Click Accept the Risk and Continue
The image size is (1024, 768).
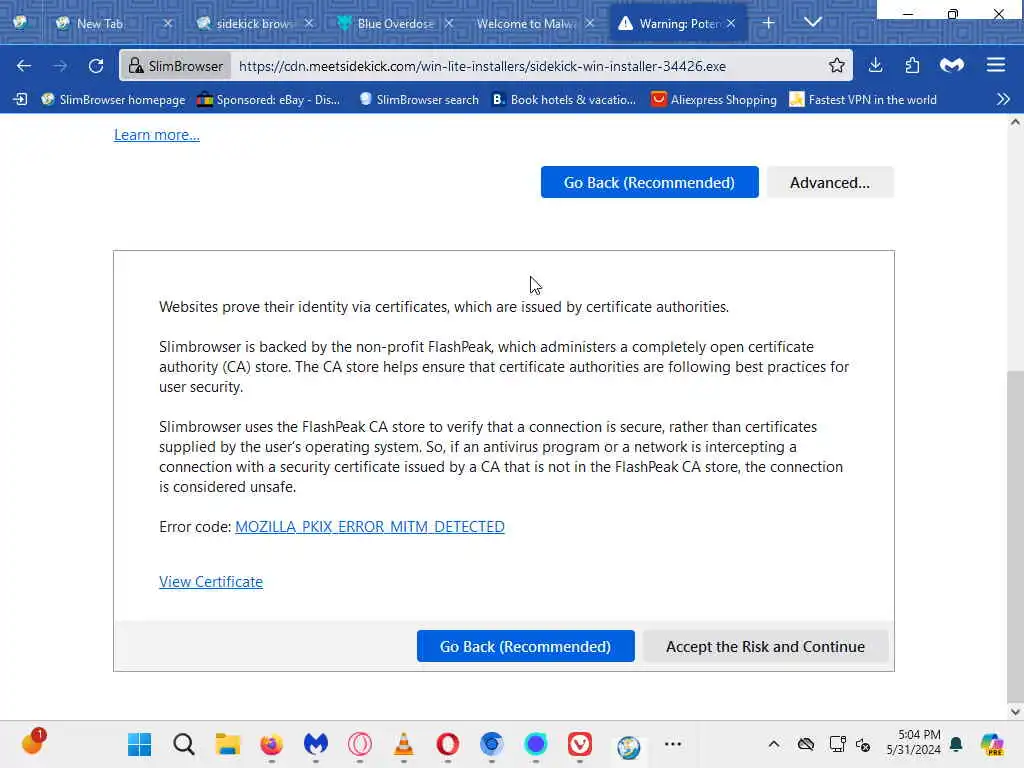coord(765,646)
